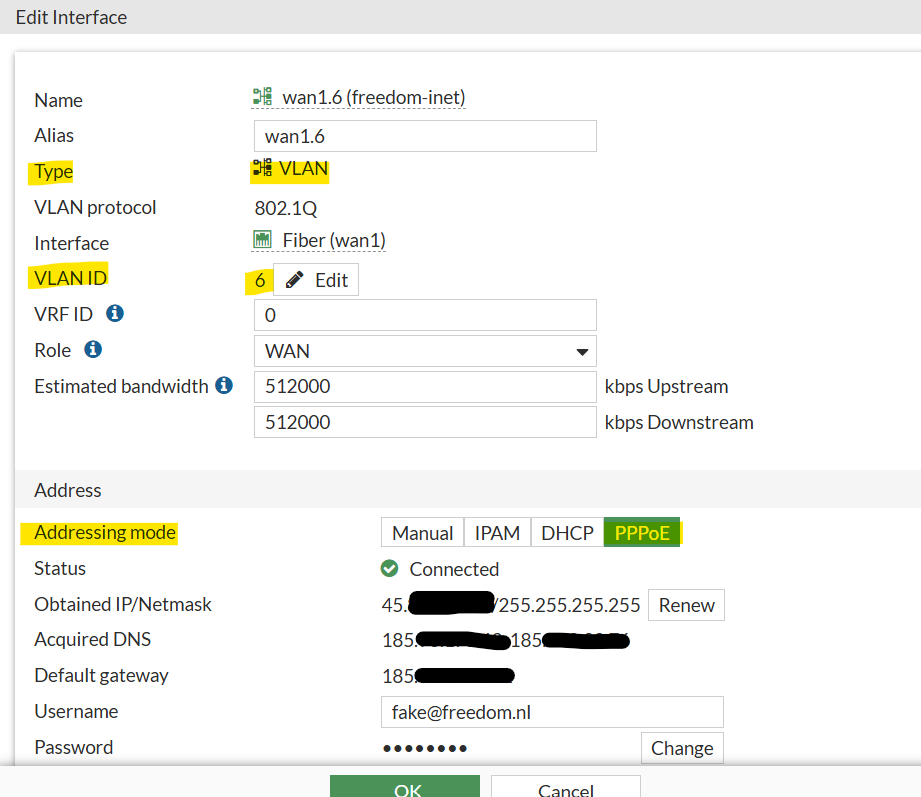
Task: Switch addressing mode to DHCP
Action: pos(567,533)
